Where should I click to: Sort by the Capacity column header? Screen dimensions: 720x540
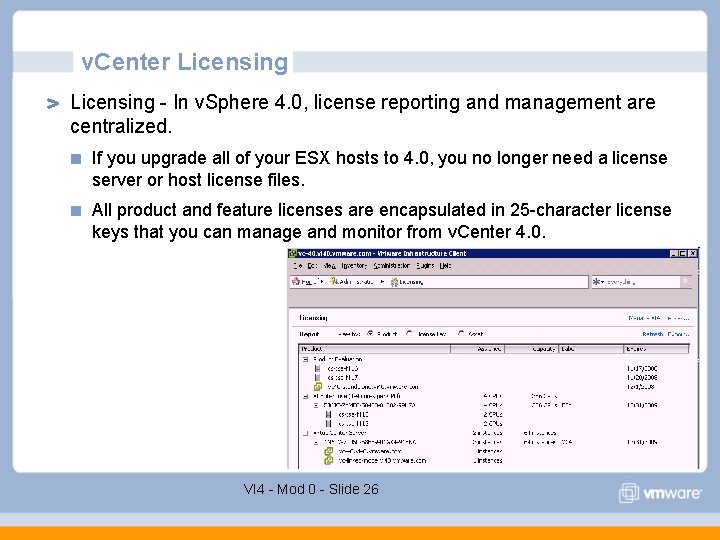pyautogui.click(x=532, y=349)
